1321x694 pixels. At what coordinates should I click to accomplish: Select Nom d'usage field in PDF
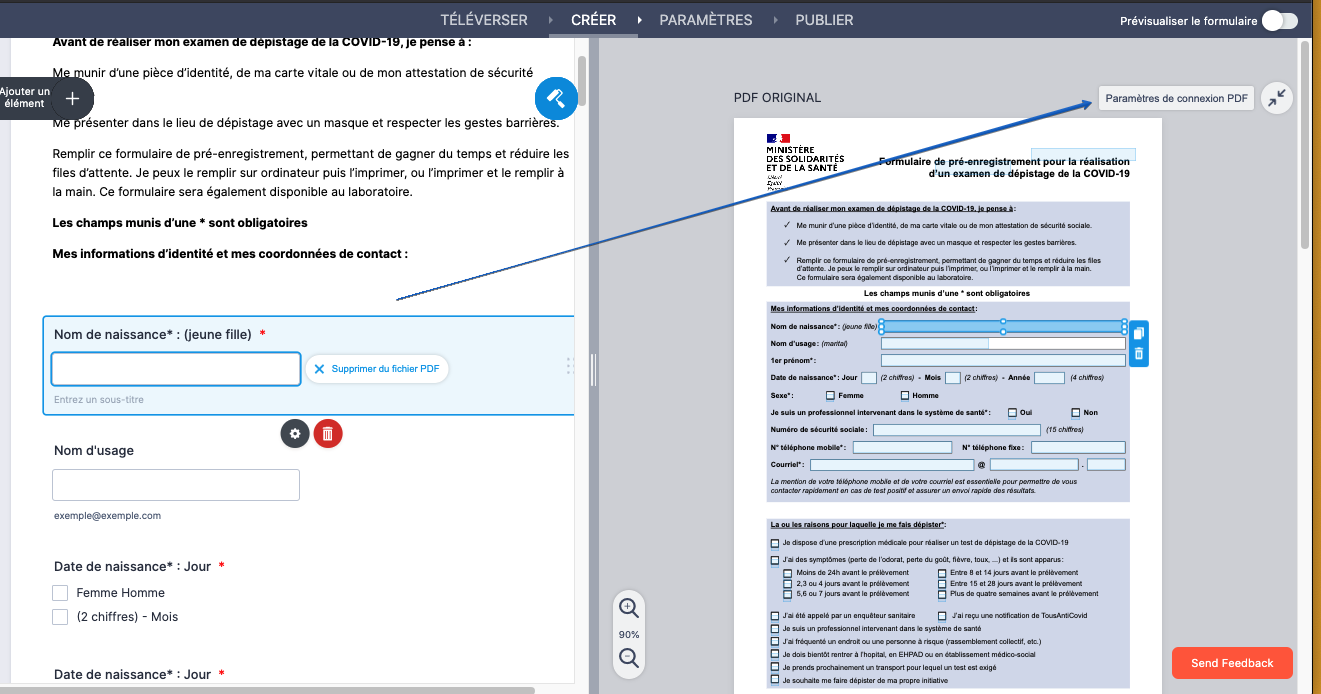click(1003, 343)
